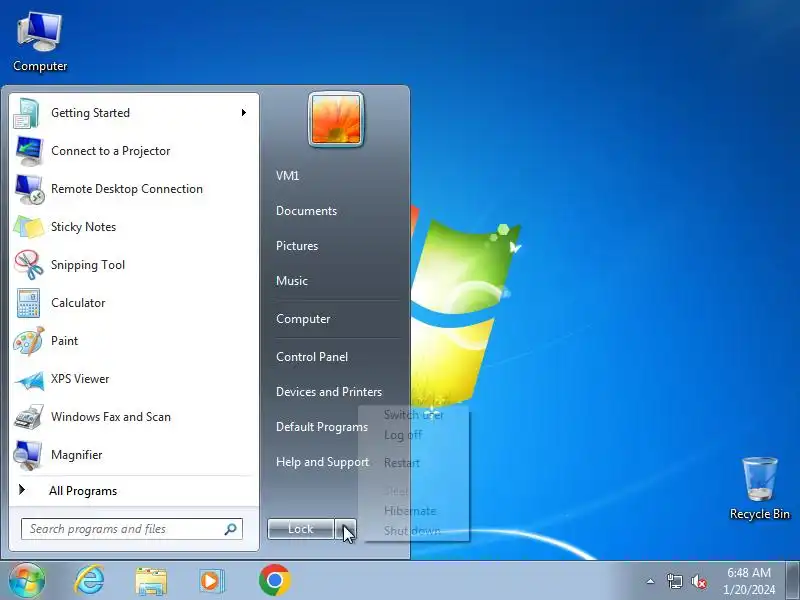The width and height of the screenshot is (800, 600).
Task: Open the Magnifier icon
Action: (x=28, y=455)
